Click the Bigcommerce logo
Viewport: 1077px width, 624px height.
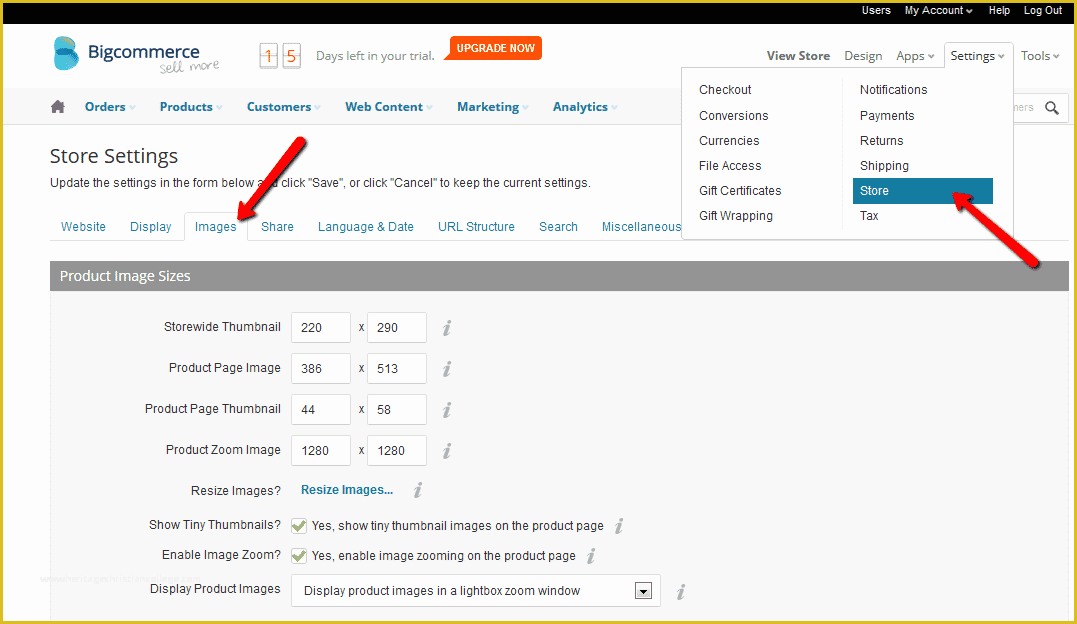point(136,54)
